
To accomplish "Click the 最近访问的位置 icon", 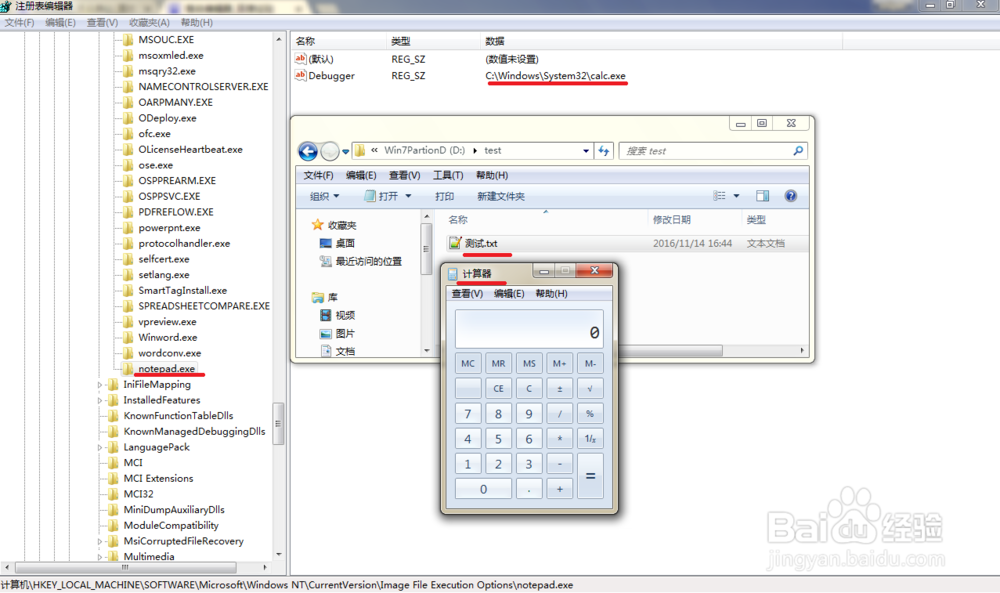I will [326, 261].
